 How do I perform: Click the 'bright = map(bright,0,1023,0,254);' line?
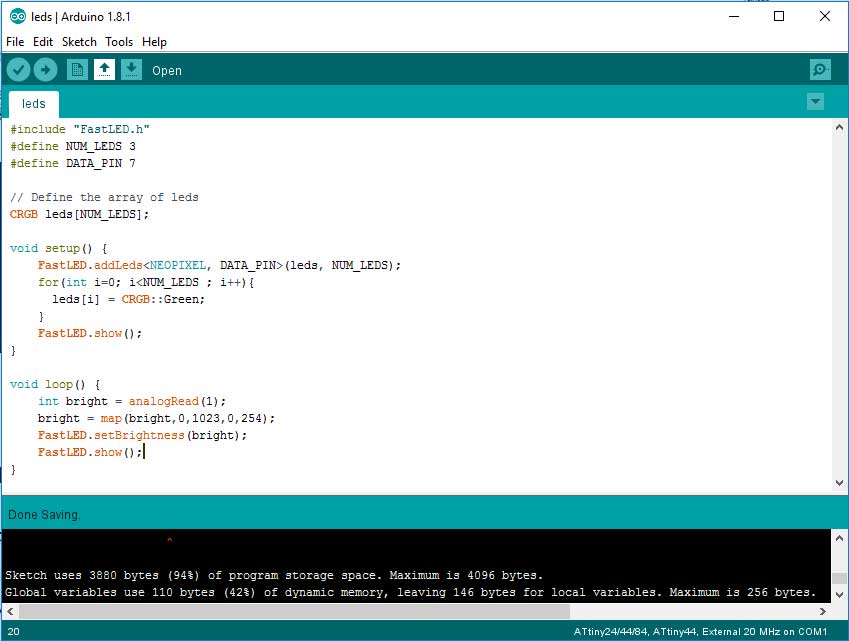[156, 418]
